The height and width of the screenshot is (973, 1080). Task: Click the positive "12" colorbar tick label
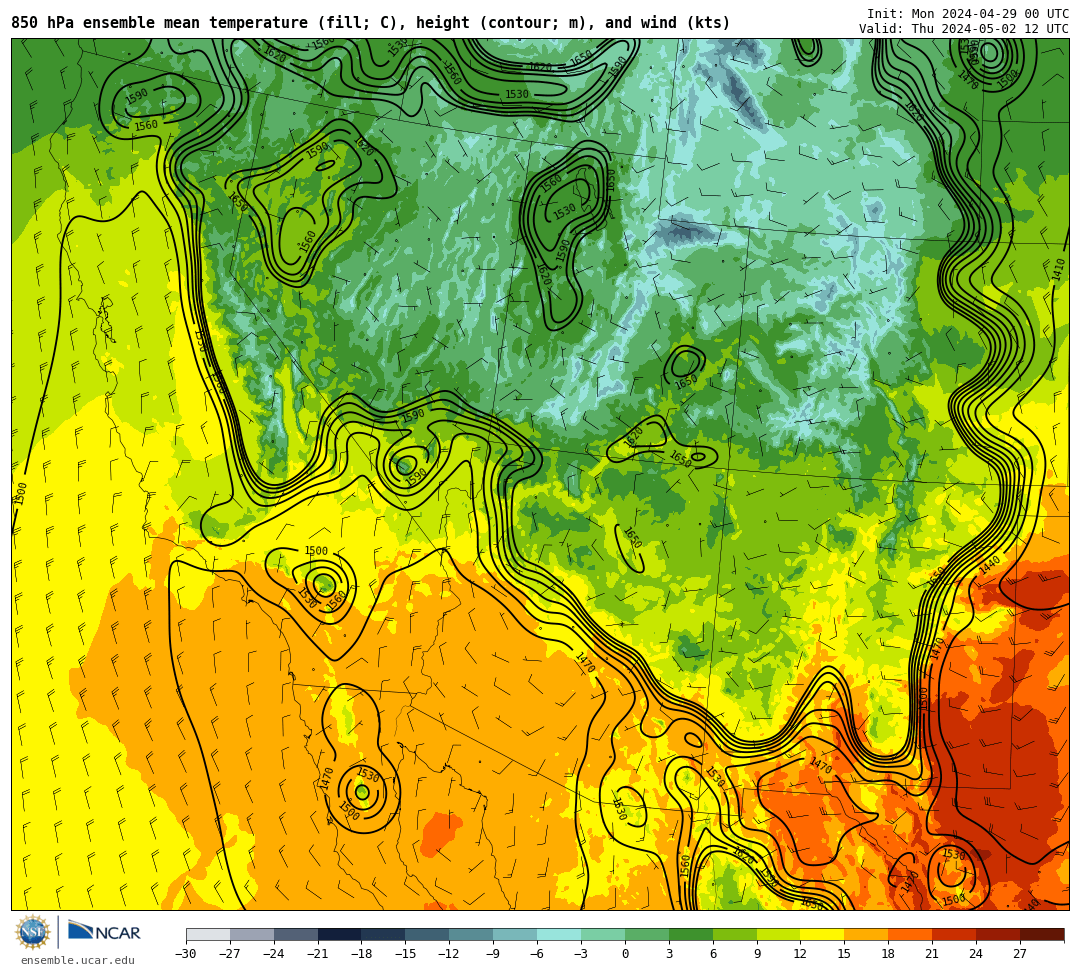point(800,954)
